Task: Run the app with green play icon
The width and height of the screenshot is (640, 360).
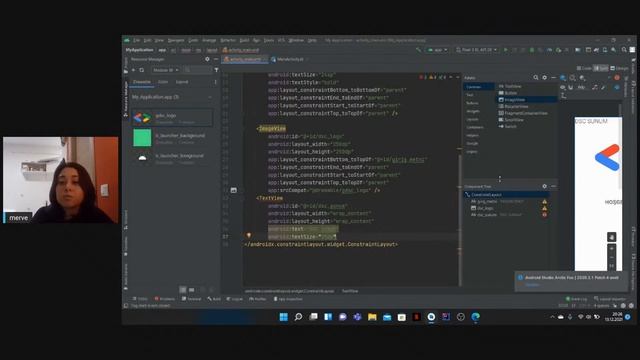Action: [506, 50]
